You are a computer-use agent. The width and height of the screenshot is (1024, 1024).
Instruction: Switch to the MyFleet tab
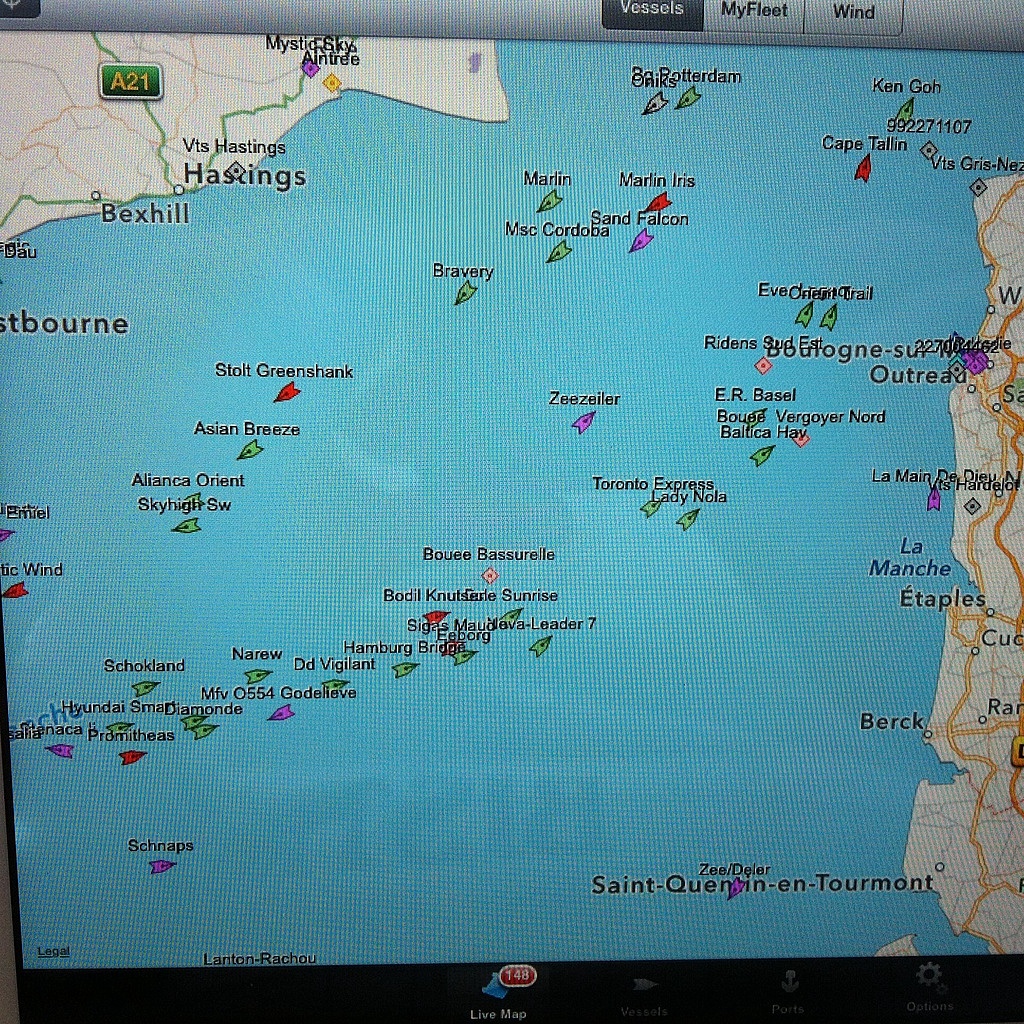point(754,10)
